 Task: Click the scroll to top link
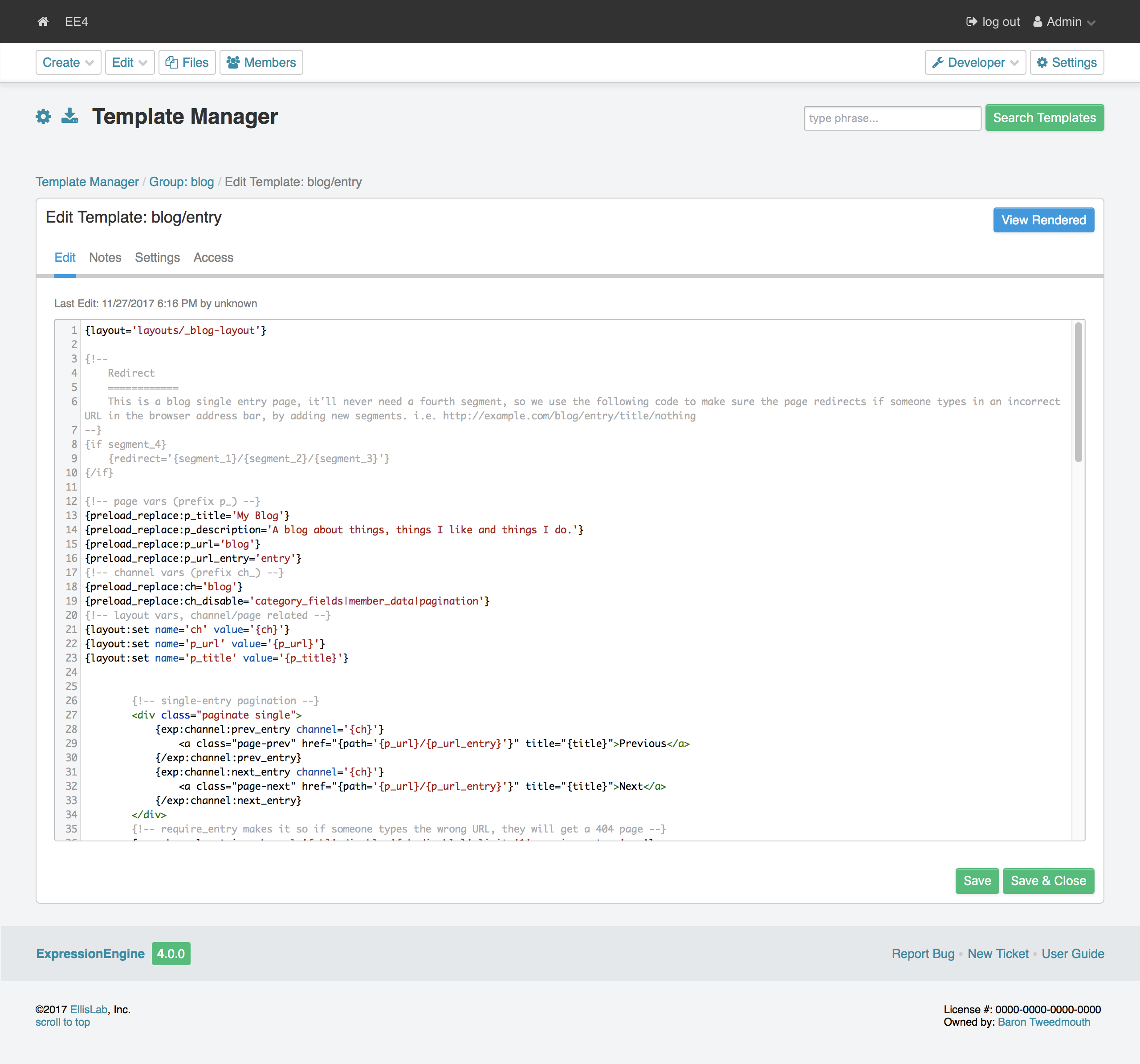click(x=62, y=1022)
